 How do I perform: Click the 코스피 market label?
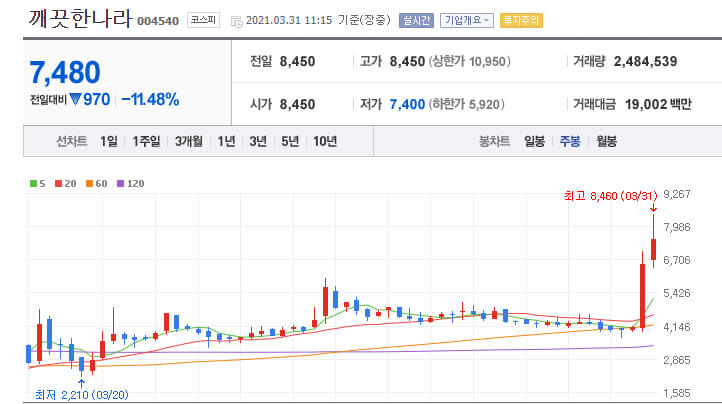point(204,20)
